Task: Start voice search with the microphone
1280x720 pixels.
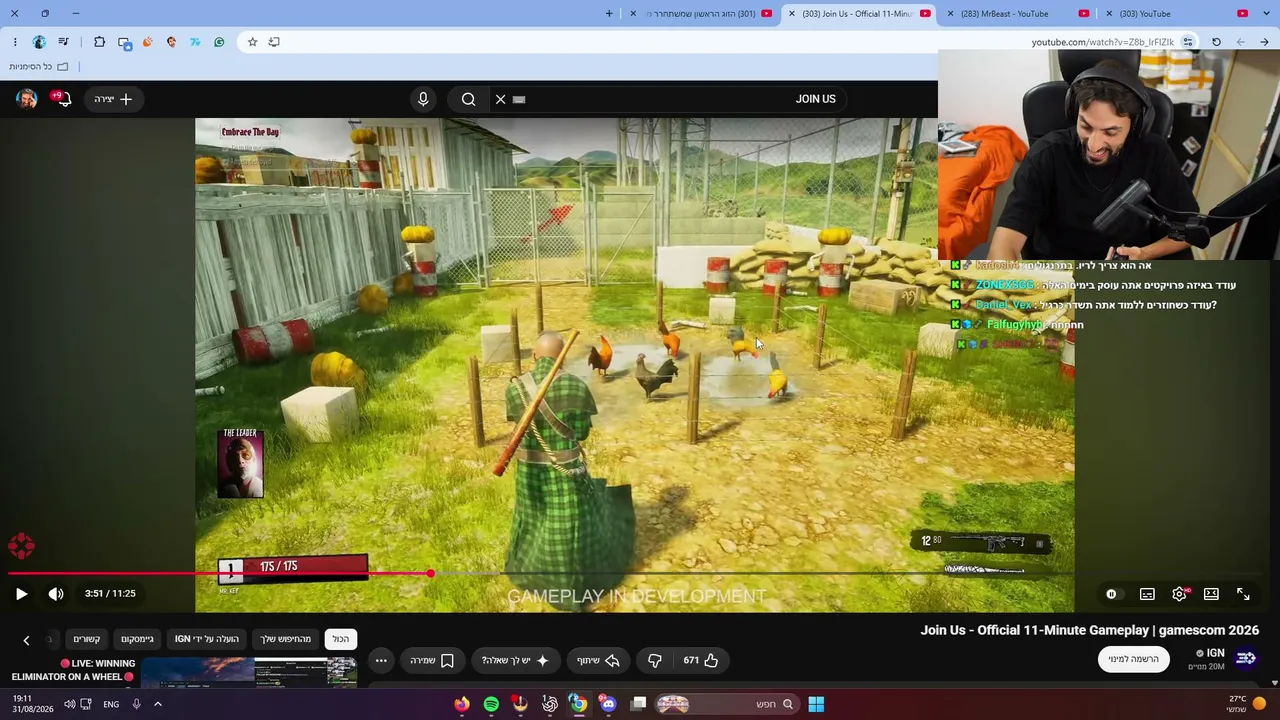Action: (423, 99)
